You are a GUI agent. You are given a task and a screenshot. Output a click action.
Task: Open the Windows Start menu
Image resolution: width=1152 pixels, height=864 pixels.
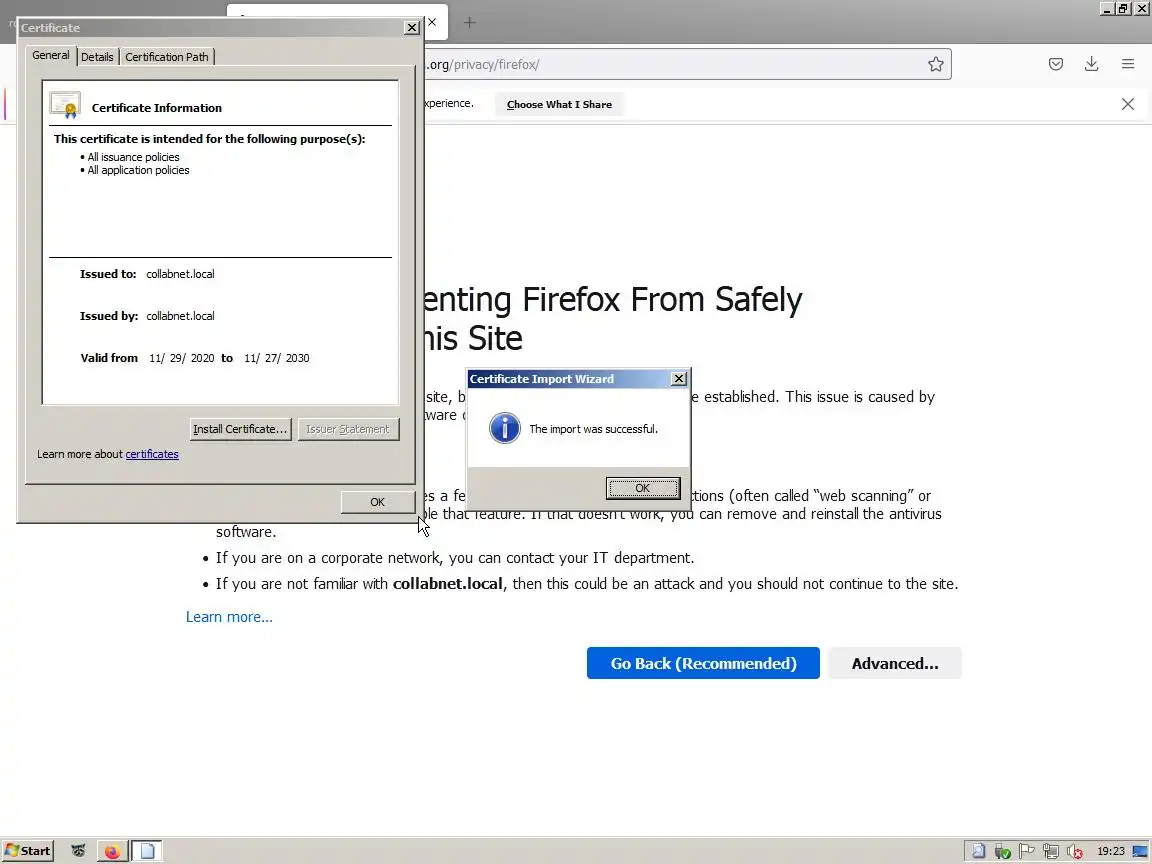coord(28,851)
